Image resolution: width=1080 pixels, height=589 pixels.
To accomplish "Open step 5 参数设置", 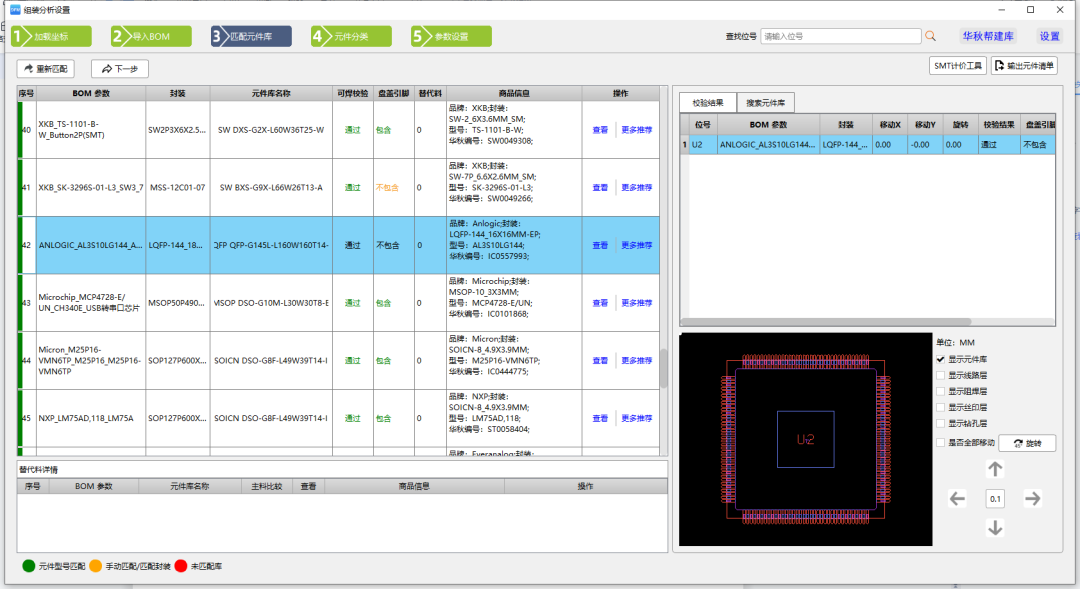I will point(451,37).
